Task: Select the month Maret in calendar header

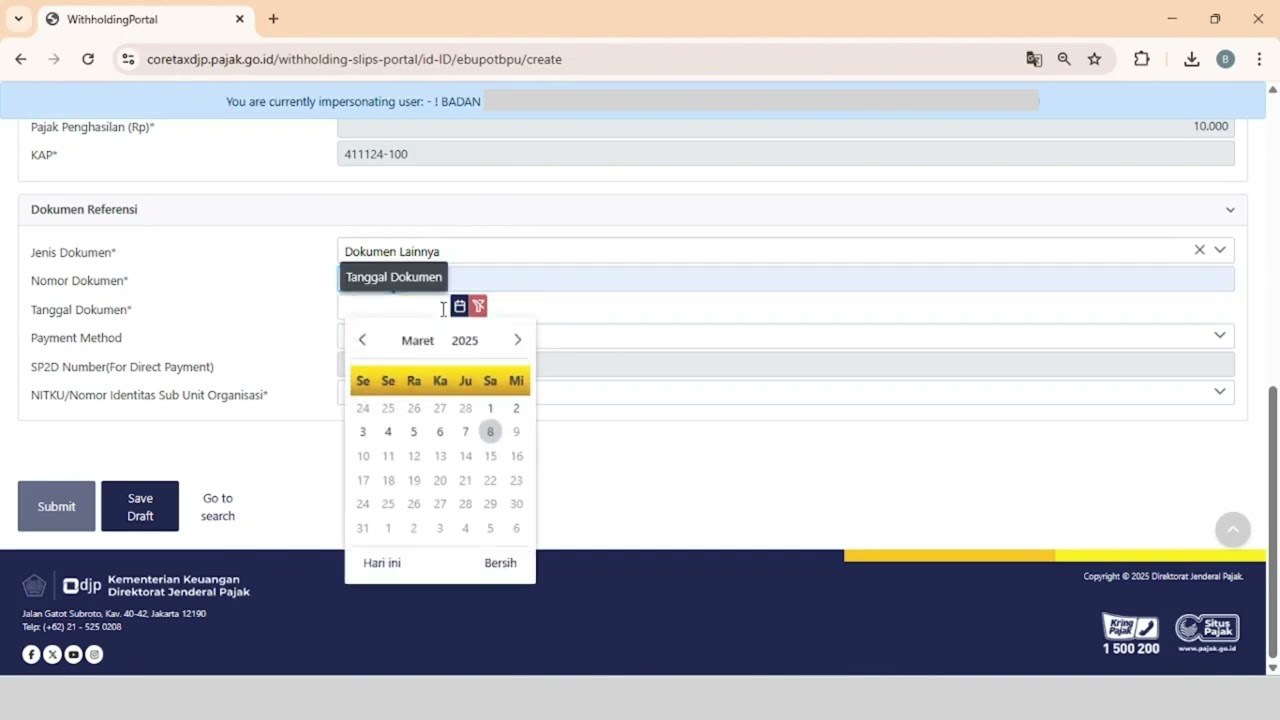Action: click(x=417, y=341)
